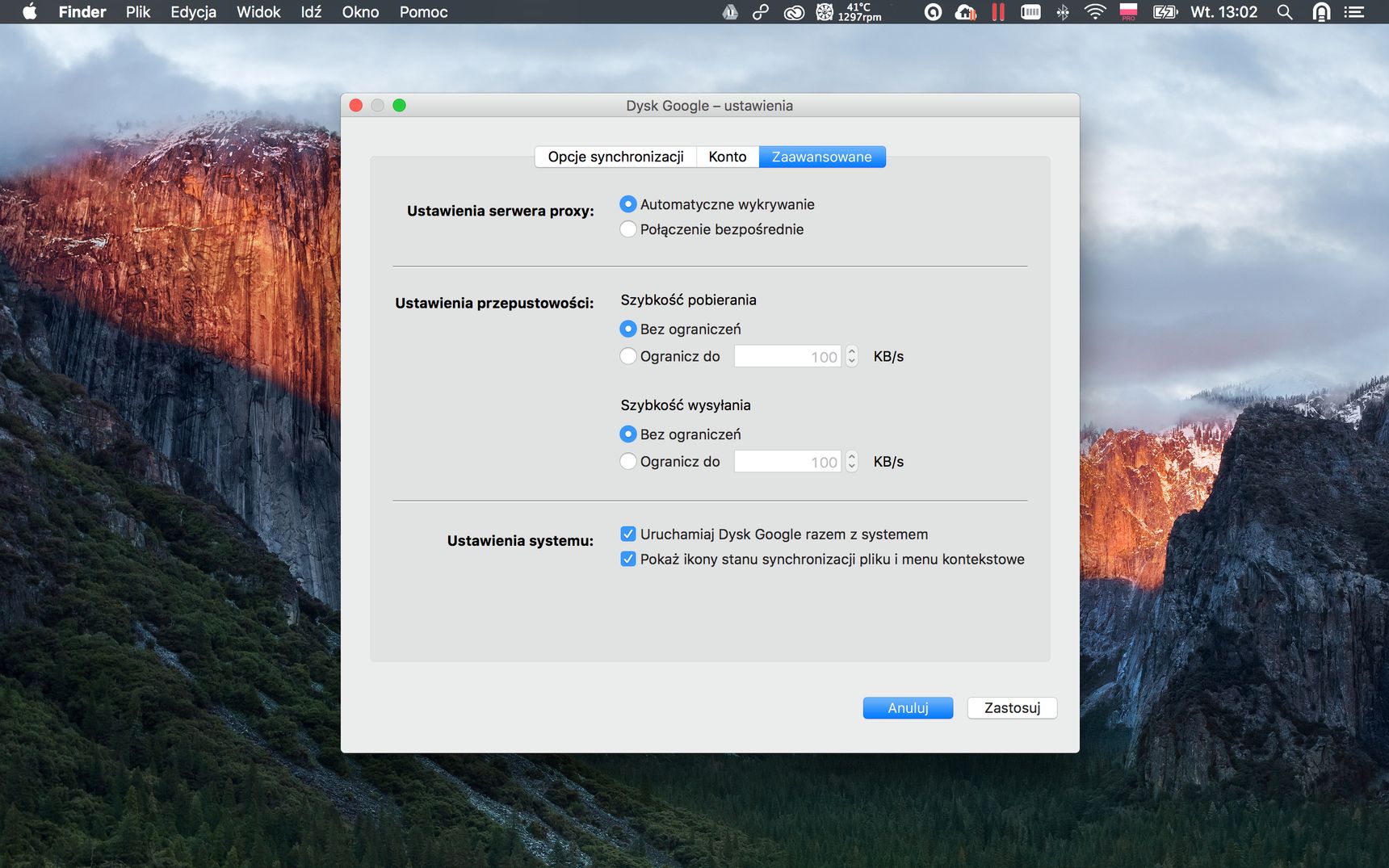Open the Creative Cloud menu bar icon

(x=794, y=12)
